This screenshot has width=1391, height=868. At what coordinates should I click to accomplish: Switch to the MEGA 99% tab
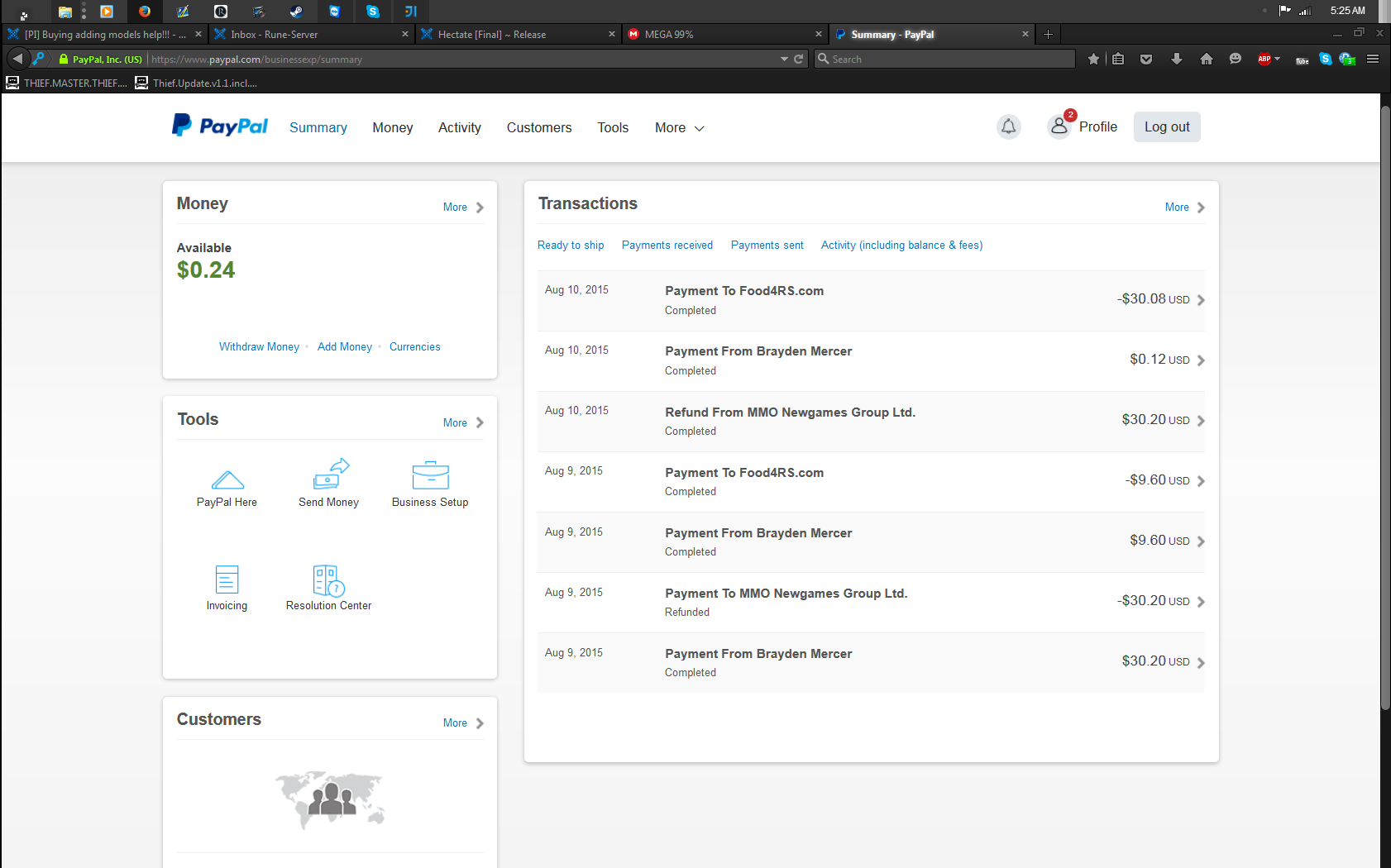[724, 34]
